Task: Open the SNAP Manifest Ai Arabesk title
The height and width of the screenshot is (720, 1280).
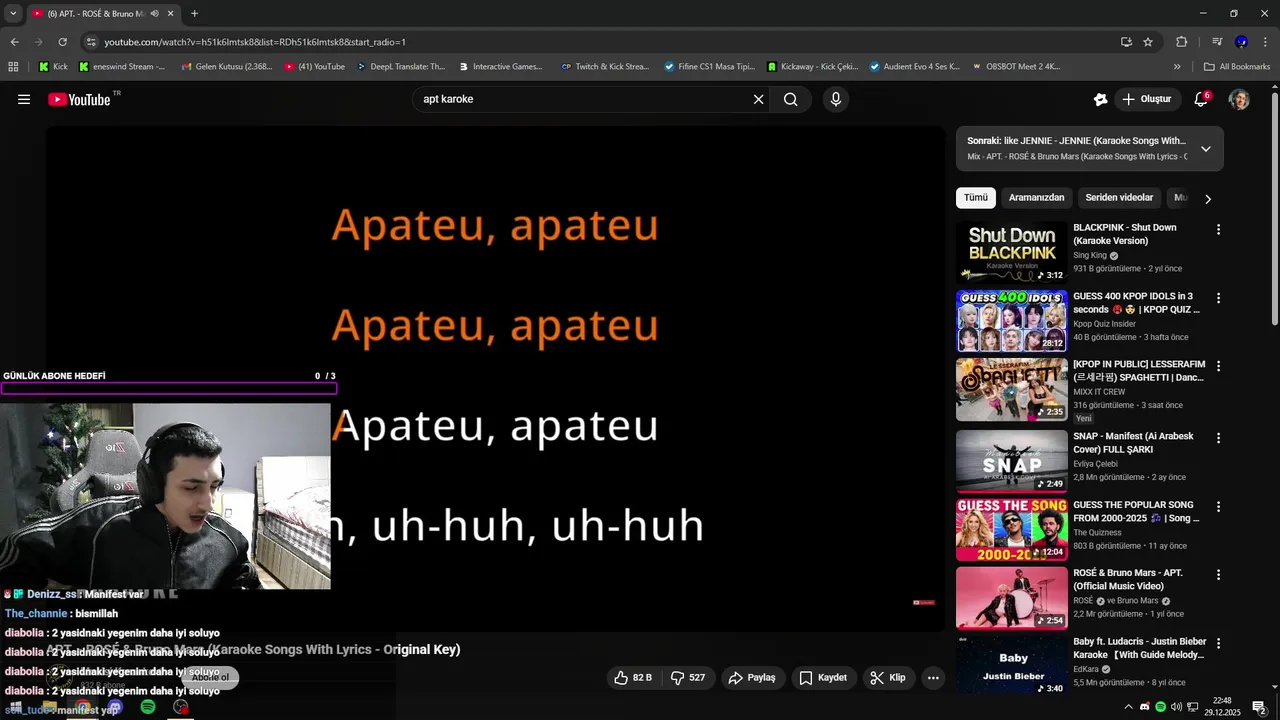Action: point(1134,444)
